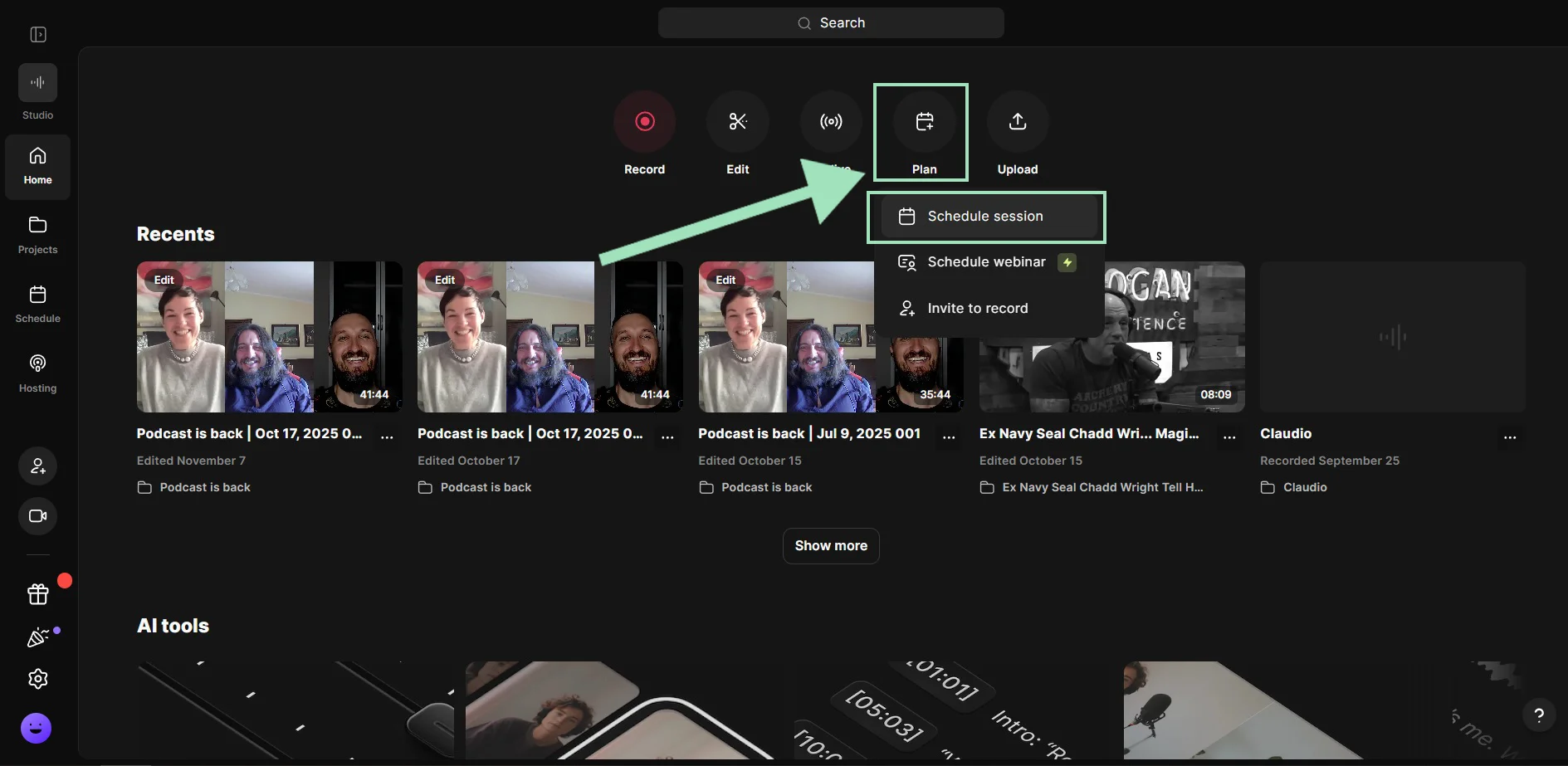Image resolution: width=1568 pixels, height=766 pixels.
Task: Click Show more button
Action: click(x=831, y=546)
